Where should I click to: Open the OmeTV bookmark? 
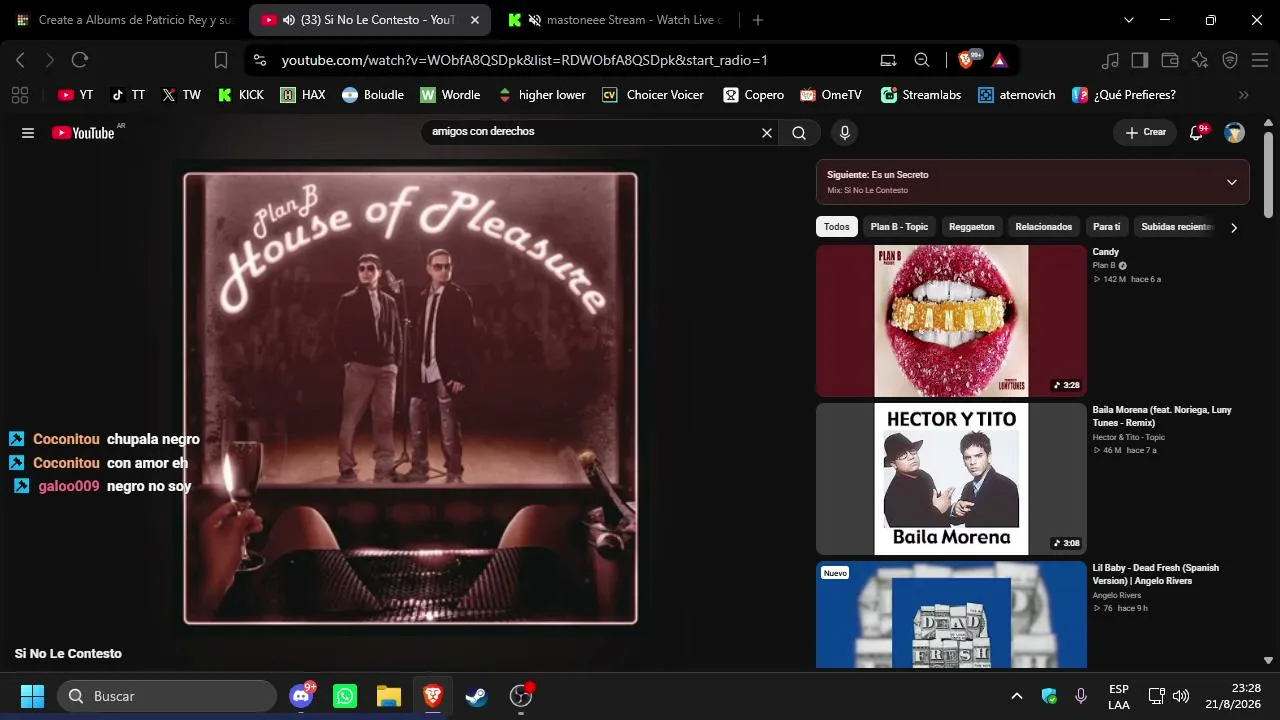[x=831, y=95]
